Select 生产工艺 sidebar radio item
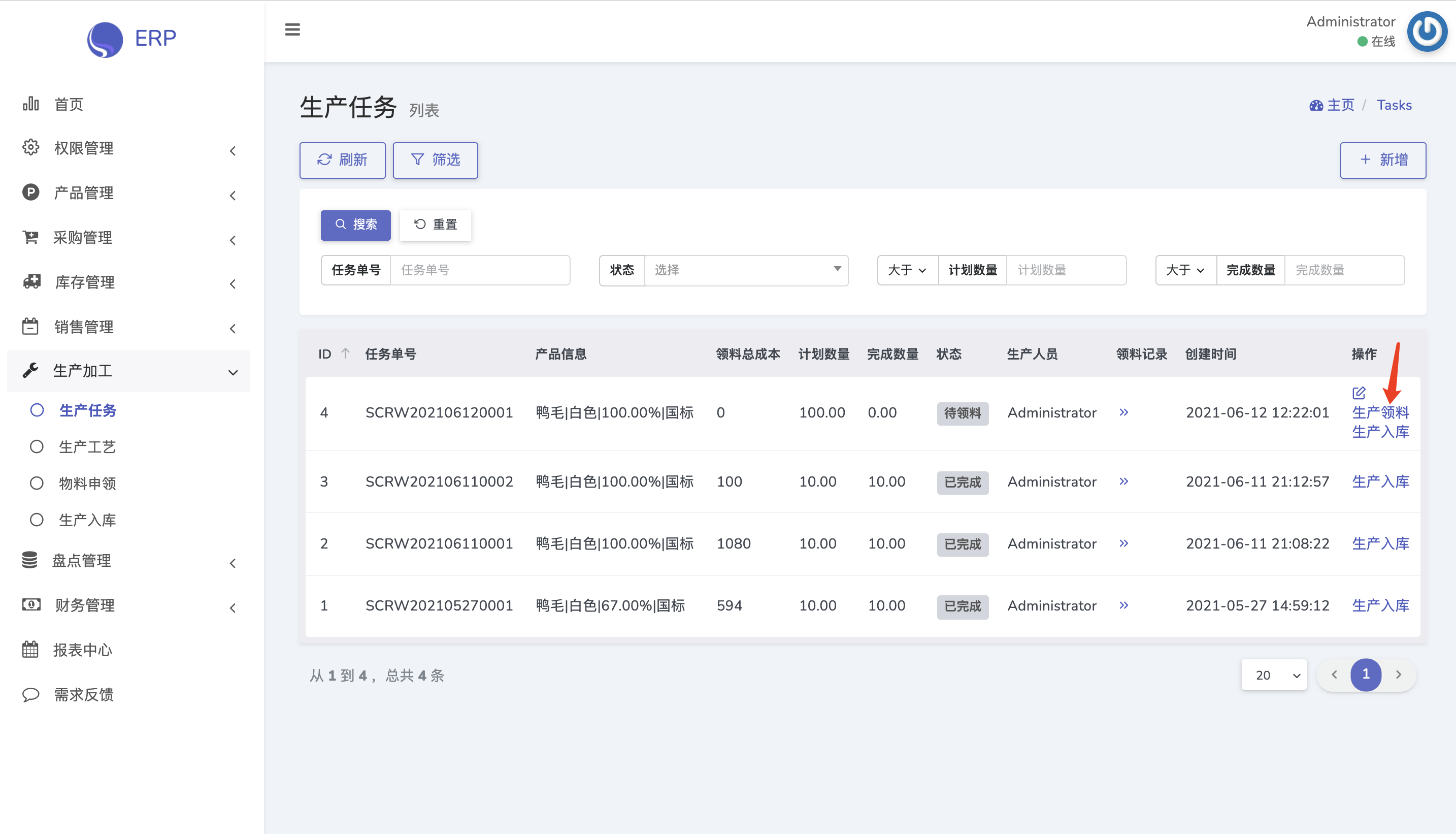This screenshot has height=834, width=1456. (87, 447)
